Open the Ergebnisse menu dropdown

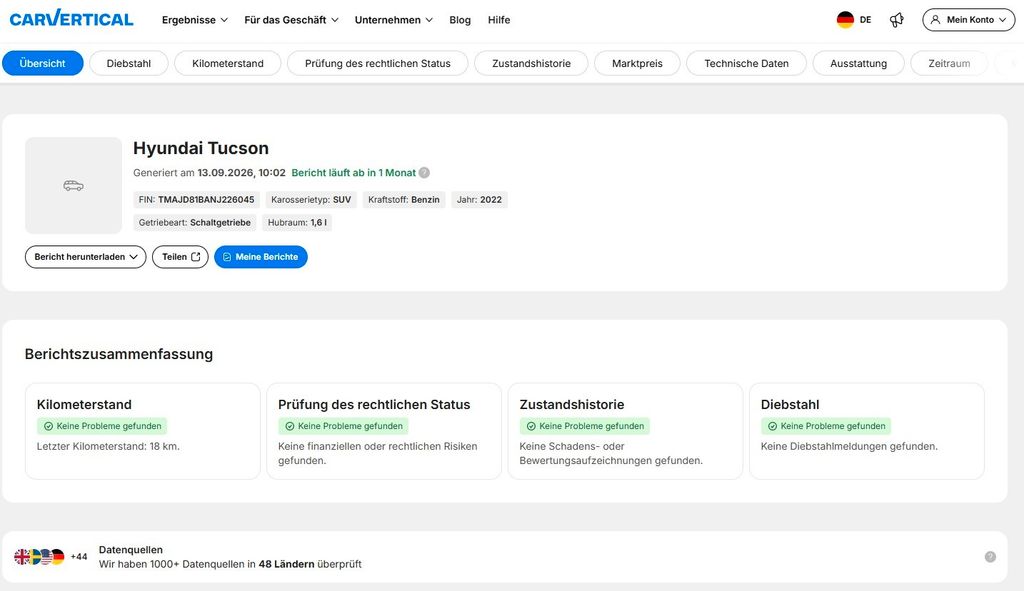pyautogui.click(x=195, y=20)
